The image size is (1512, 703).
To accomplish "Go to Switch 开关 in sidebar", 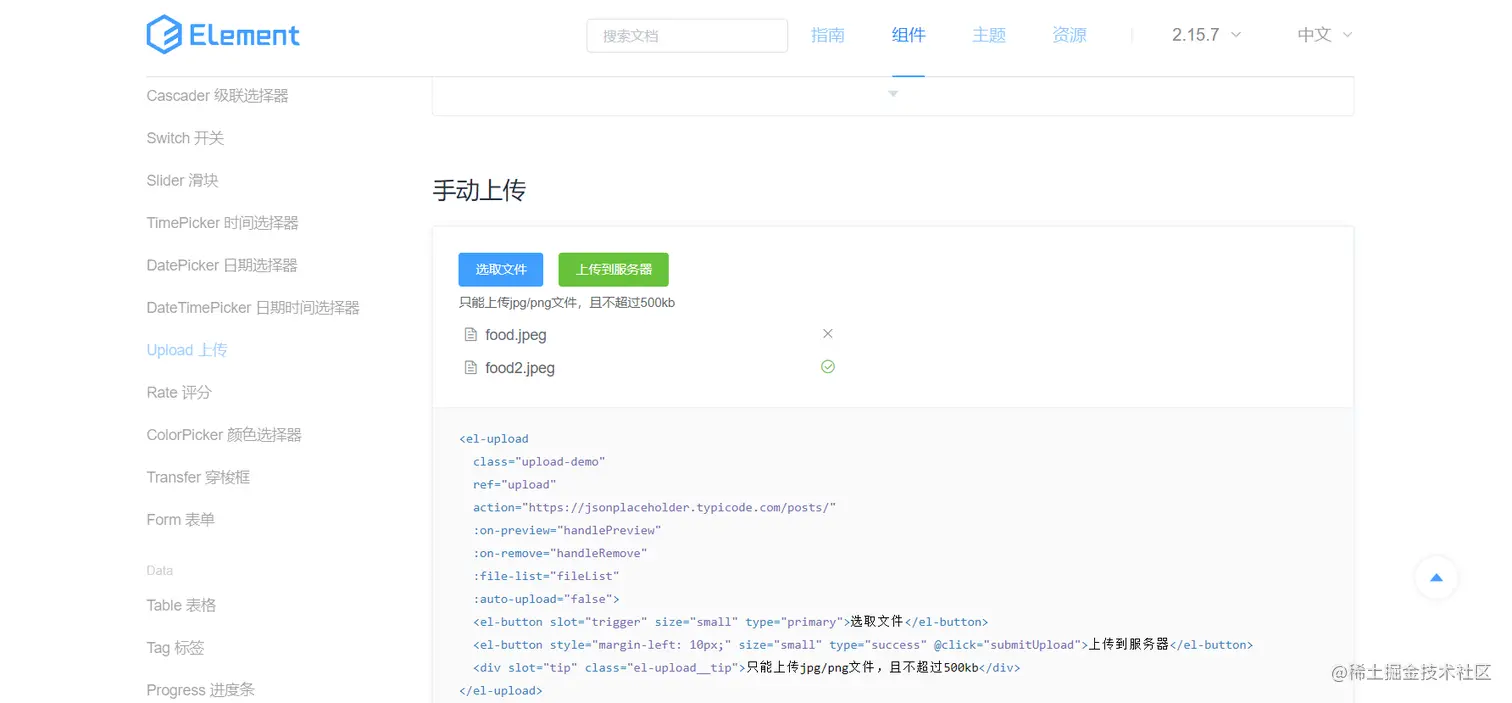I will point(185,138).
